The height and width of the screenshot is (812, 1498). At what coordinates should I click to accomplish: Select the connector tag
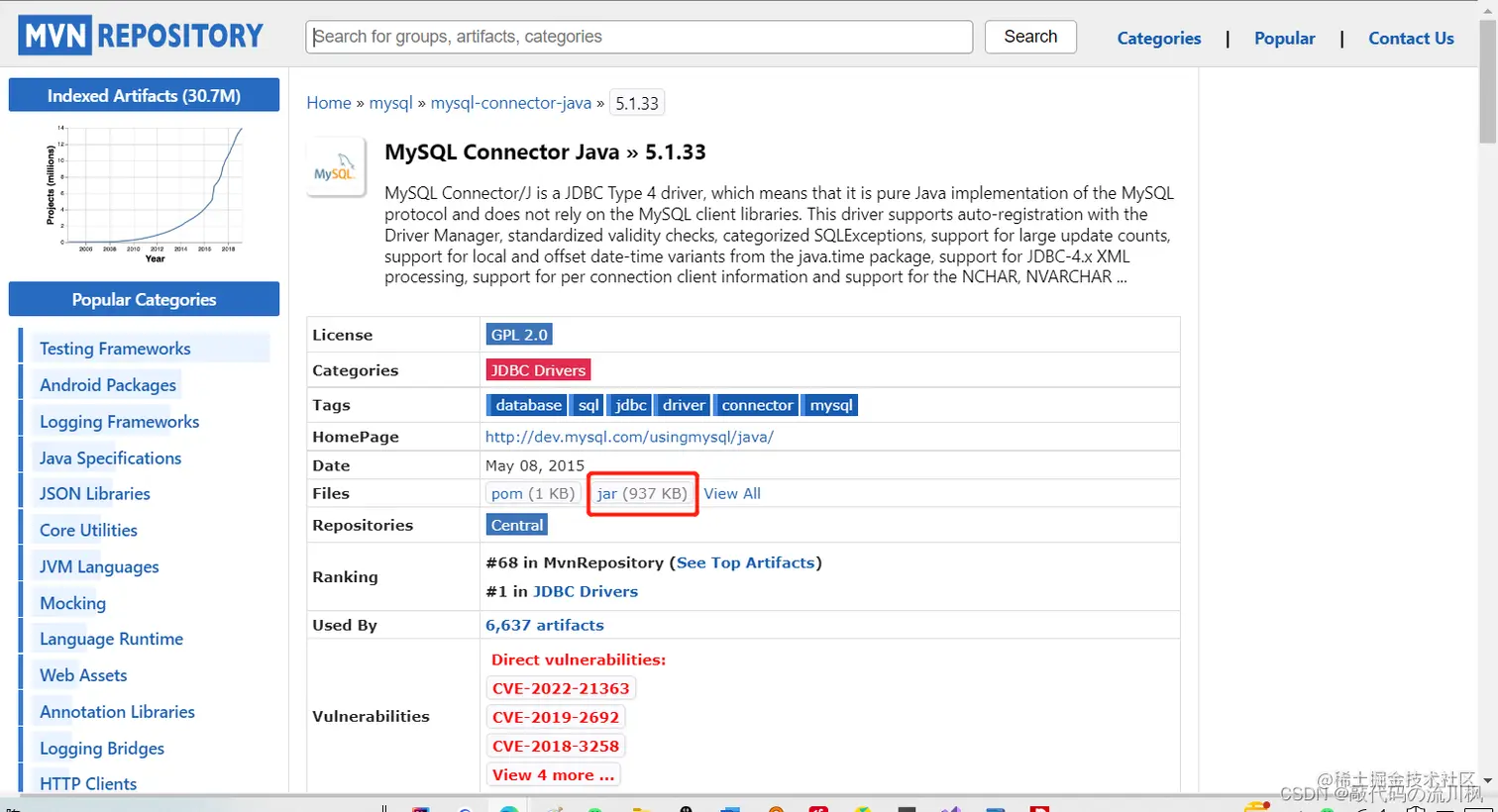click(x=757, y=405)
